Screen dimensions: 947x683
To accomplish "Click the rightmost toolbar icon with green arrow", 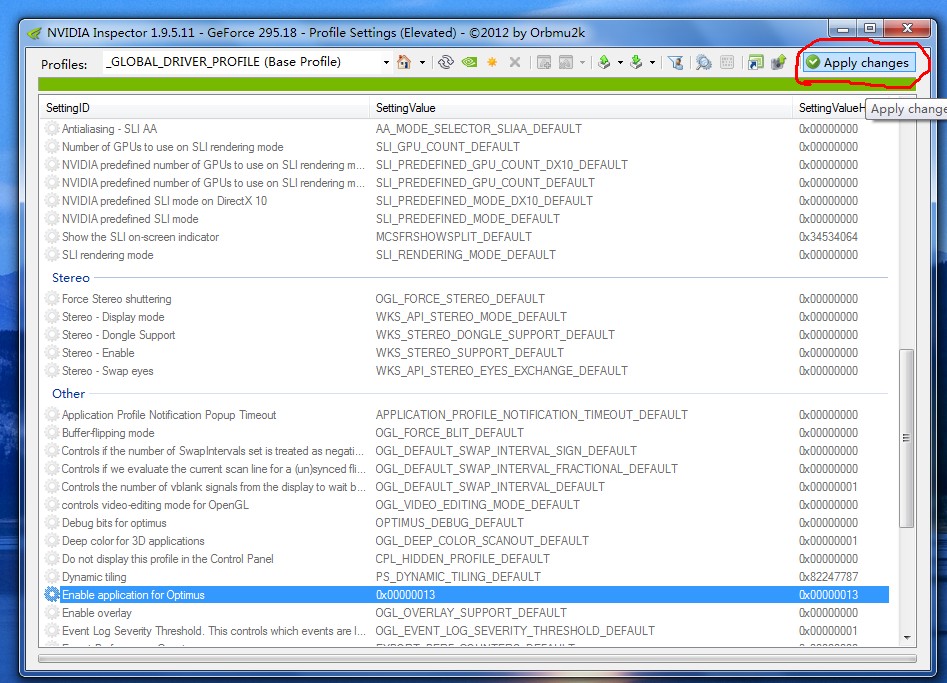I will [779, 62].
